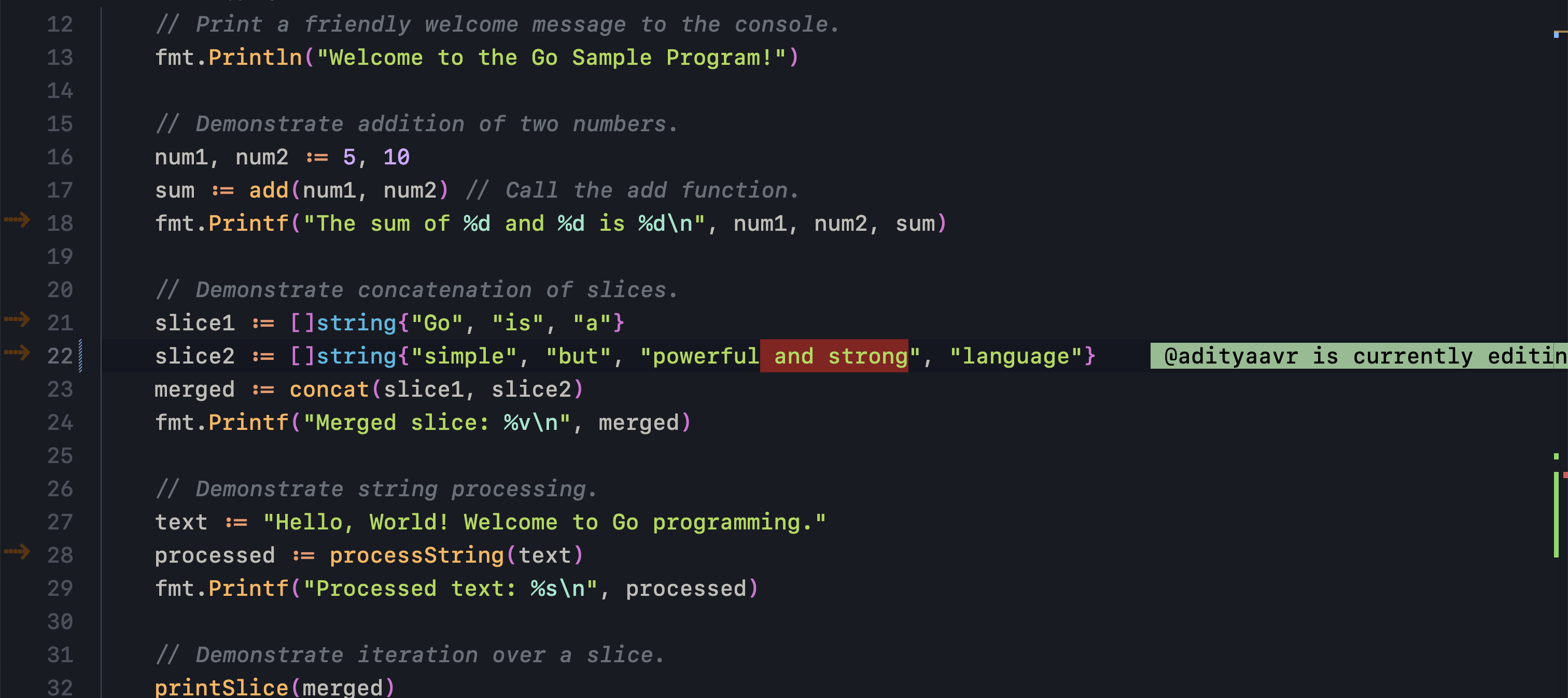This screenshot has height=698, width=1568.
Task: Click the gutter arrow icon on line 28
Action: [x=17, y=551]
